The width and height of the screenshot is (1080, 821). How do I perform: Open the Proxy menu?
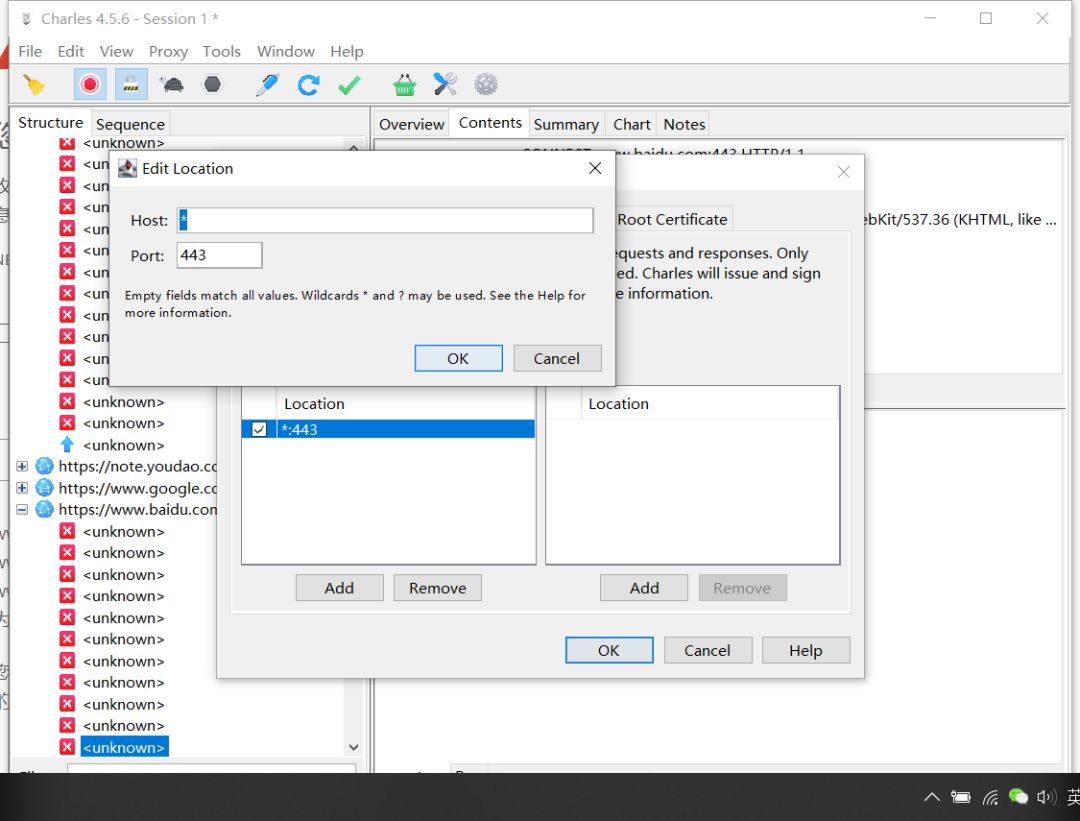click(x=168, y=52)
